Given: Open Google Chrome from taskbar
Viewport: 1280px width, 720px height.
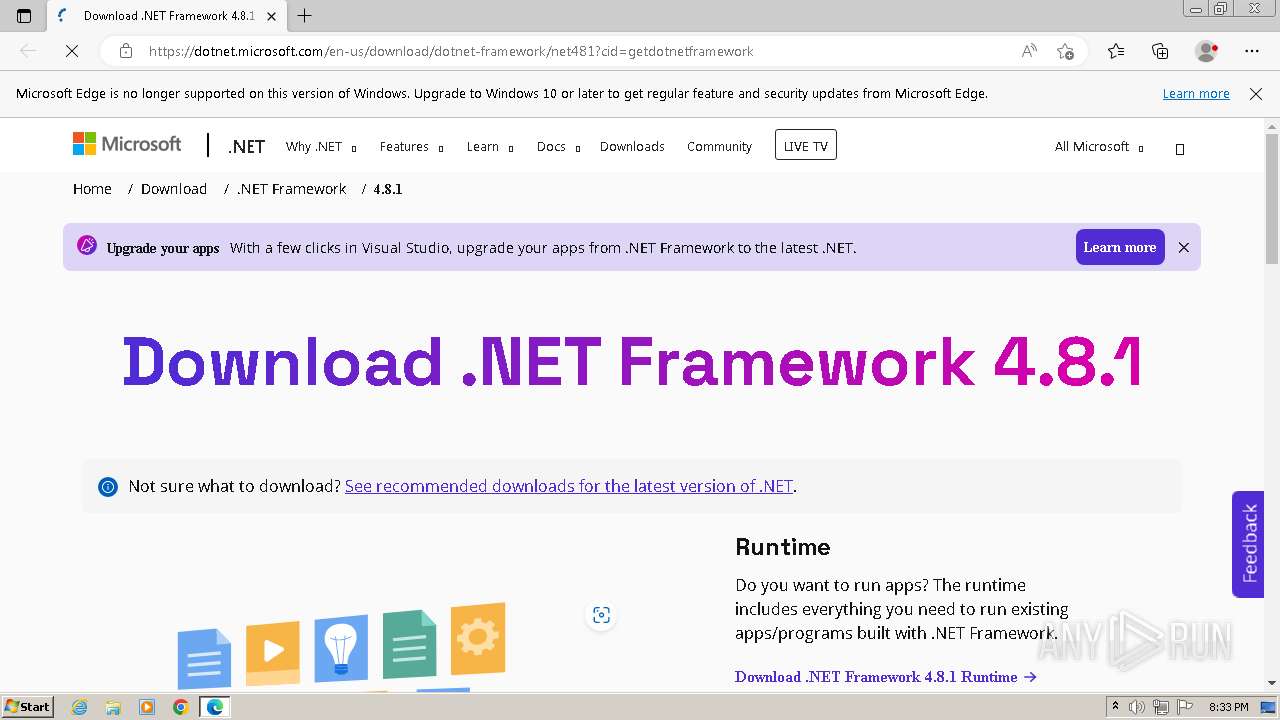Looking at the screenshot, I should point(180,707).
